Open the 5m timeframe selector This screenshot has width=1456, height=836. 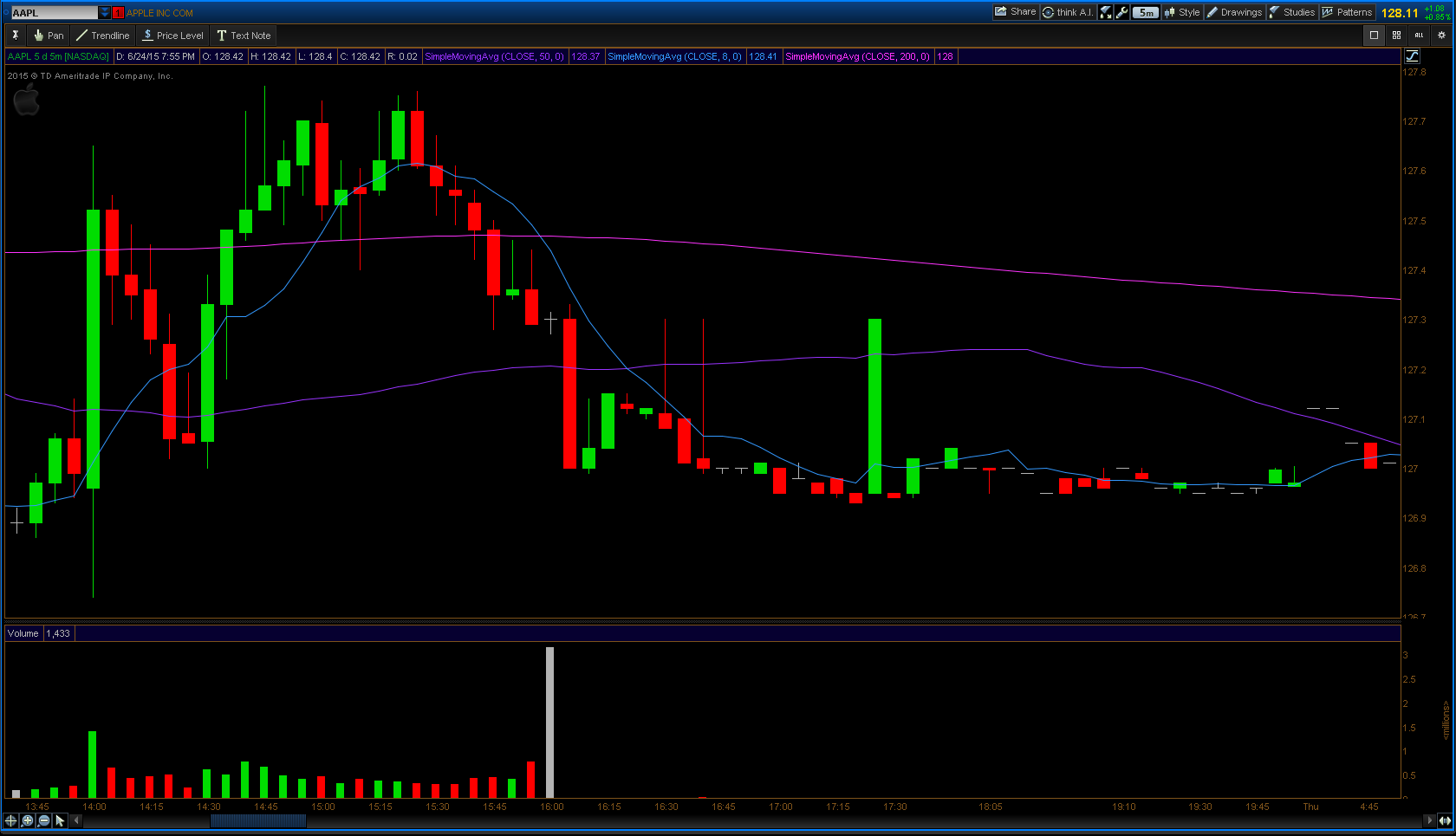(1145, 12)
